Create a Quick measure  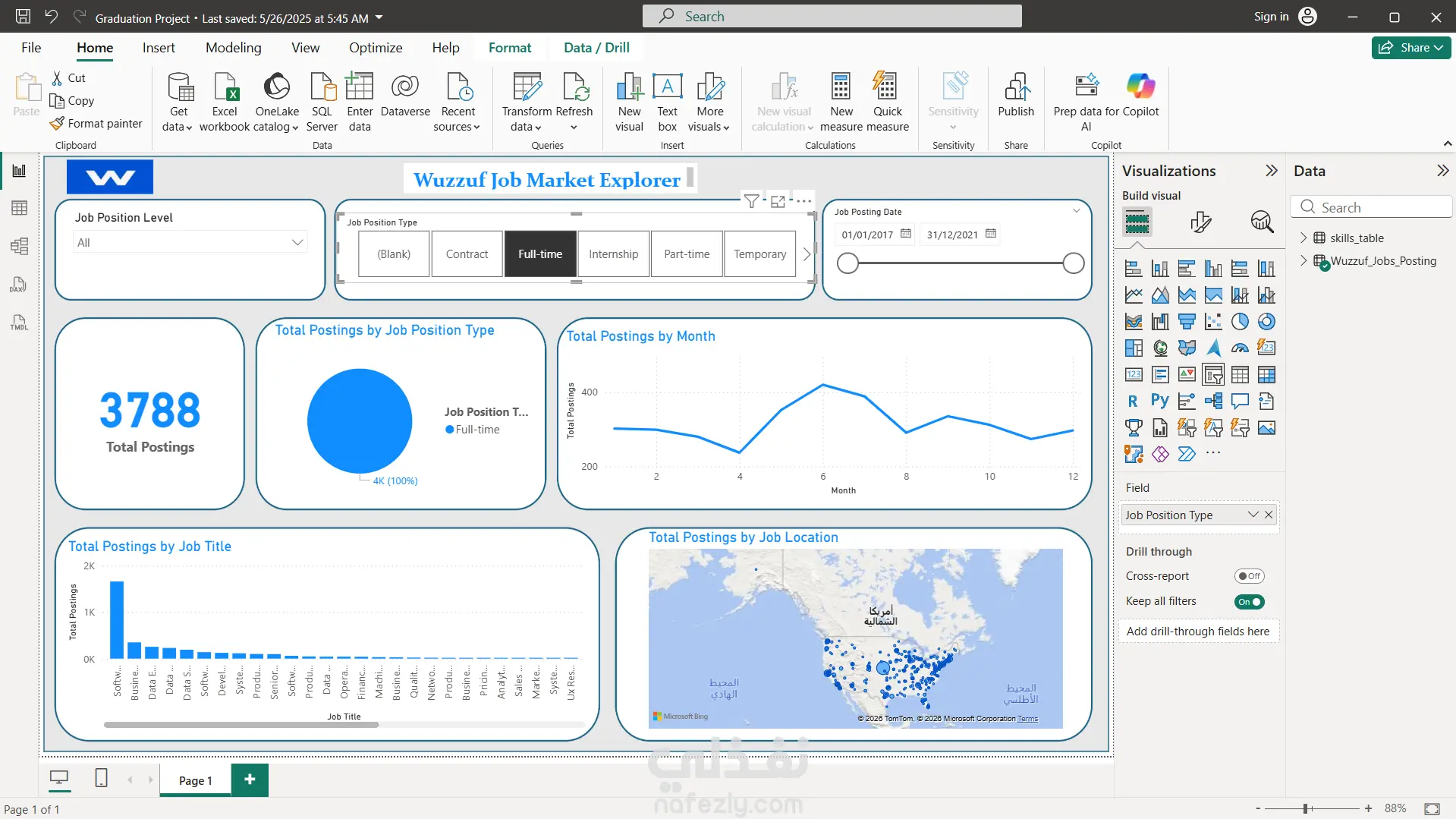pyautogui.click(x=887, y=102)
